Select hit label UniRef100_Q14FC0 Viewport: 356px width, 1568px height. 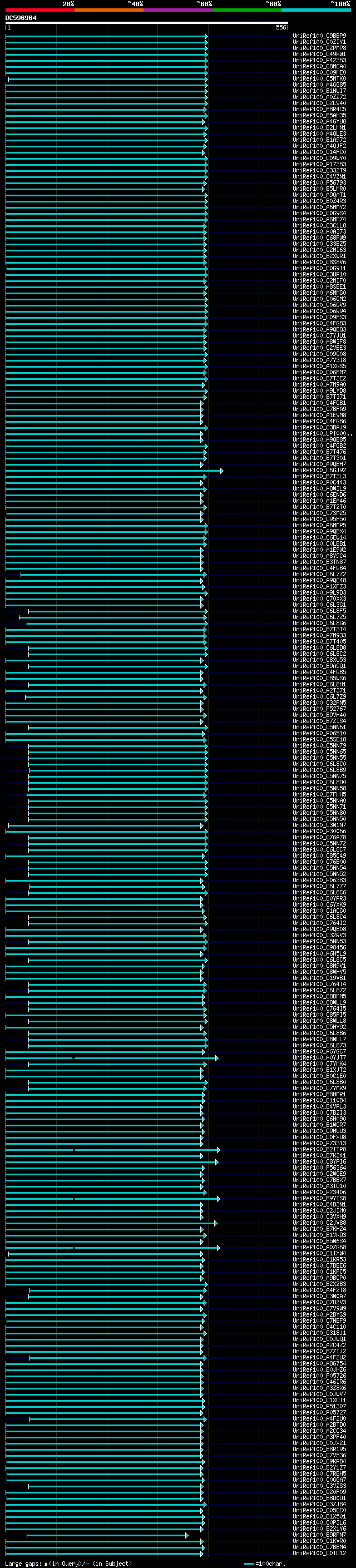tap(319, 152)
